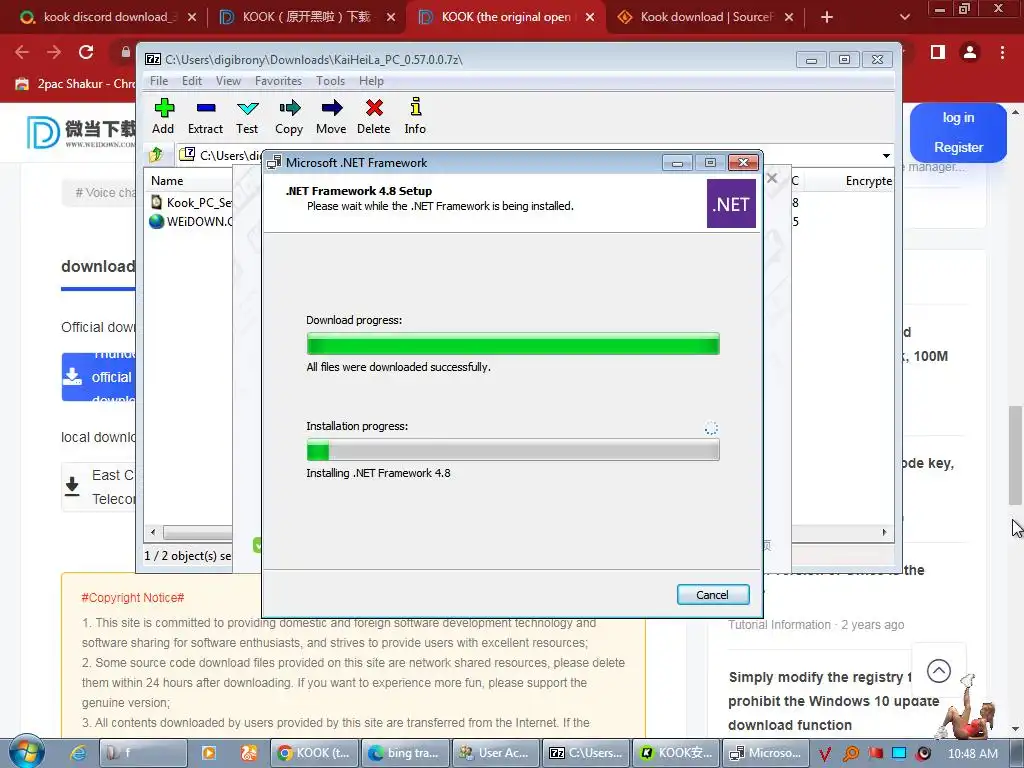
Task: Click the webpage vertical scrollbar thumb
Action: [x=1015, y=455]
